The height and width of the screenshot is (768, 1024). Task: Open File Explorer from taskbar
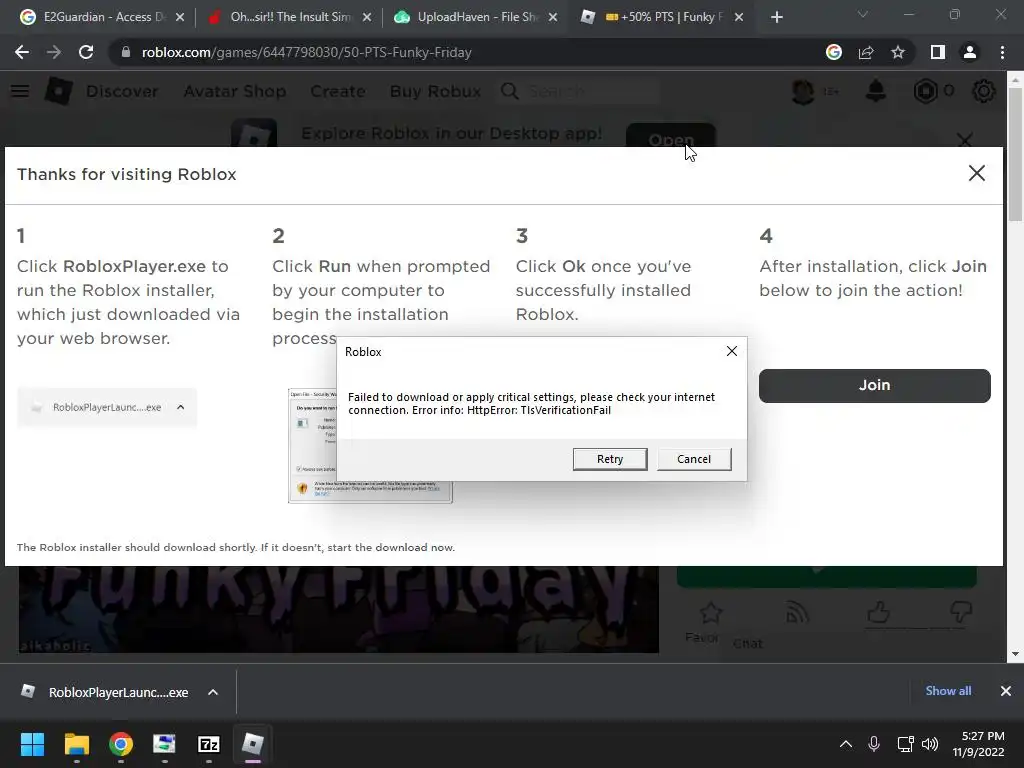tap(76, 744)
